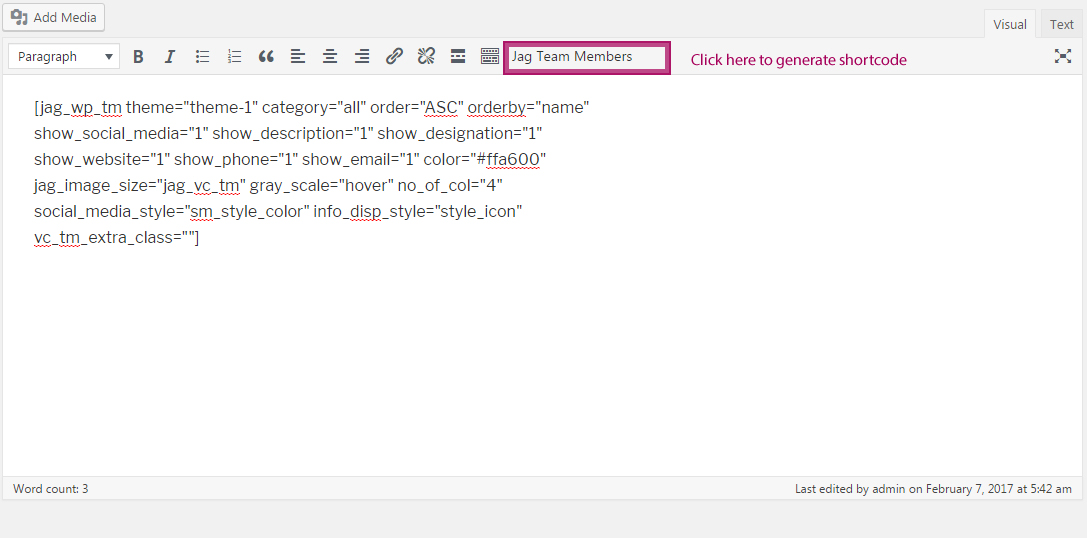
Task: Click the gray_scale="hover" text
Action: tap(322, 185)
